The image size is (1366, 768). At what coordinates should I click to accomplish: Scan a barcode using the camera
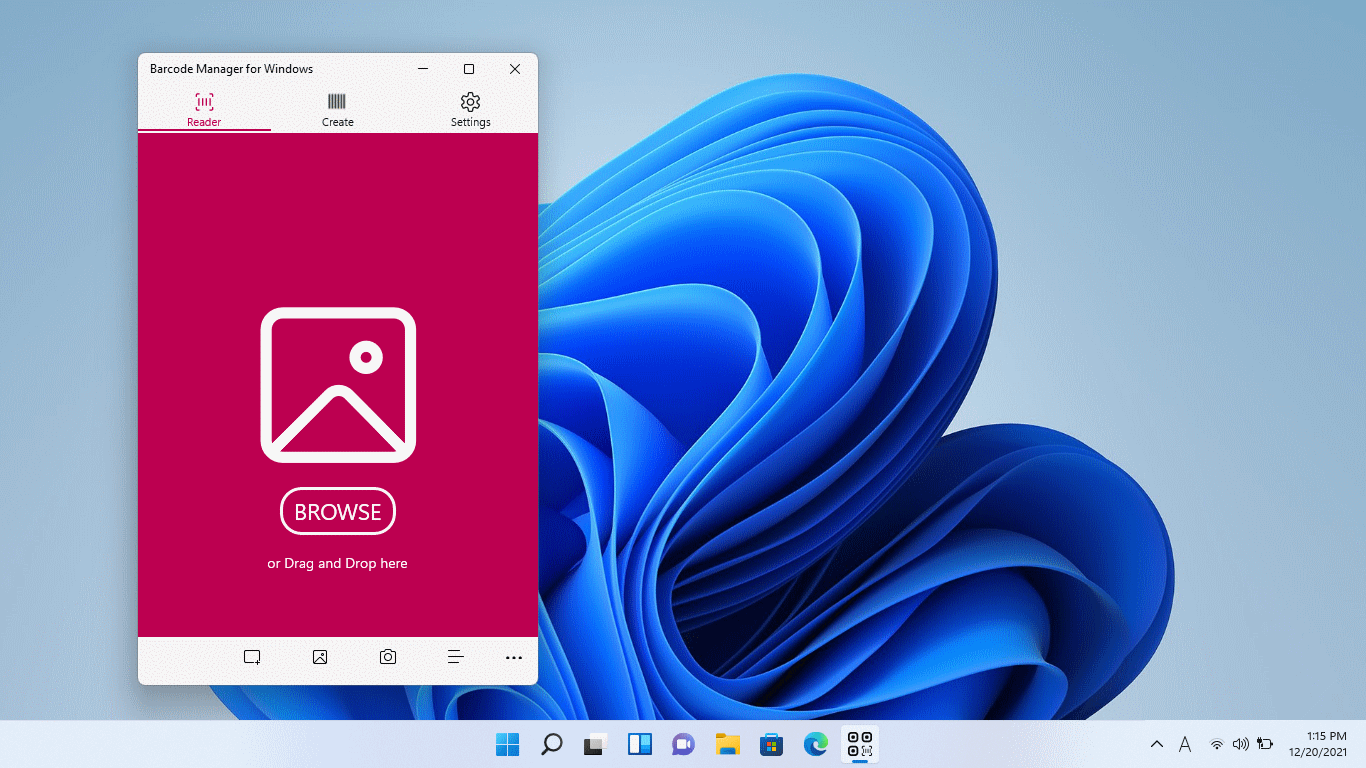pyautogui.click(x=387, y=657)
